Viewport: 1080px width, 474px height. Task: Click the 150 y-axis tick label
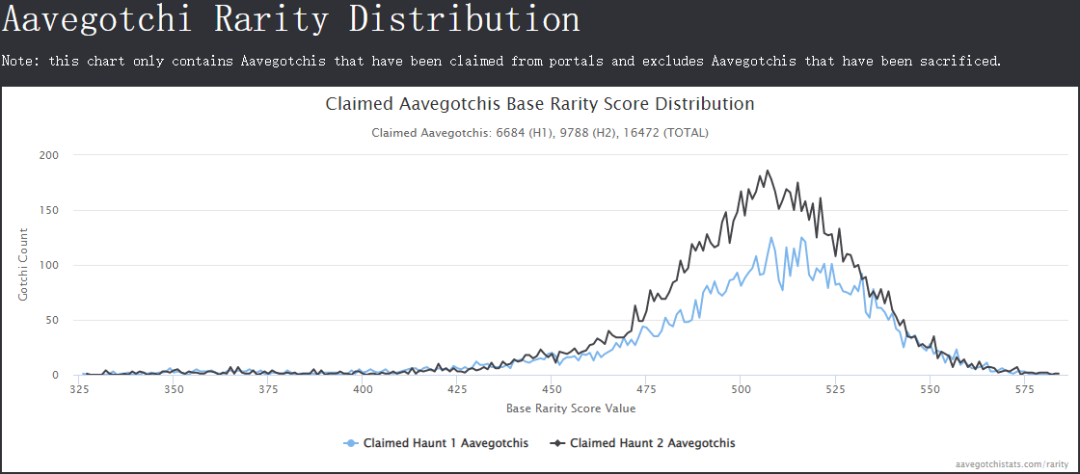pos(50,210)
